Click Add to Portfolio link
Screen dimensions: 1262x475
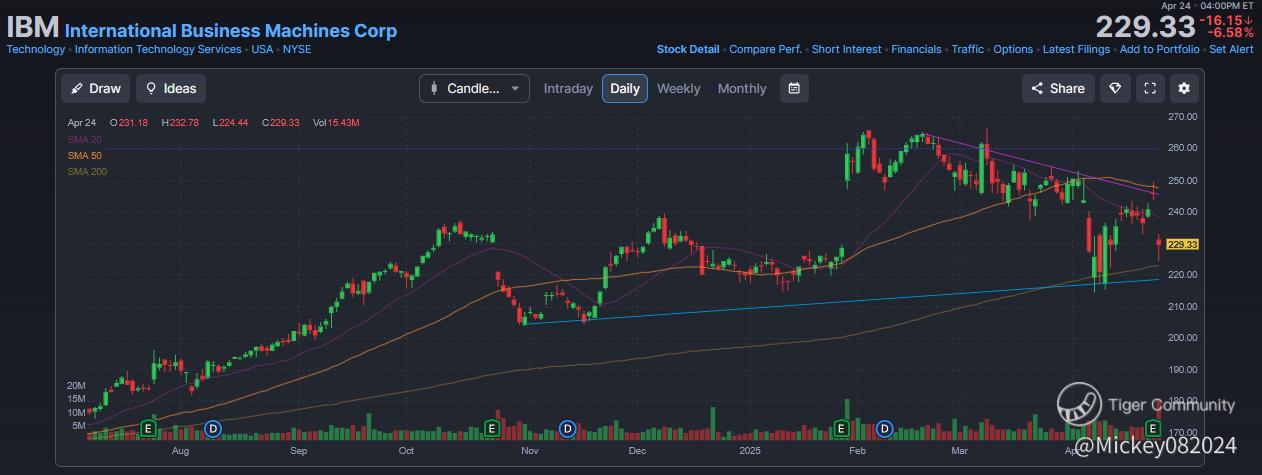(x=1159, y=49)
